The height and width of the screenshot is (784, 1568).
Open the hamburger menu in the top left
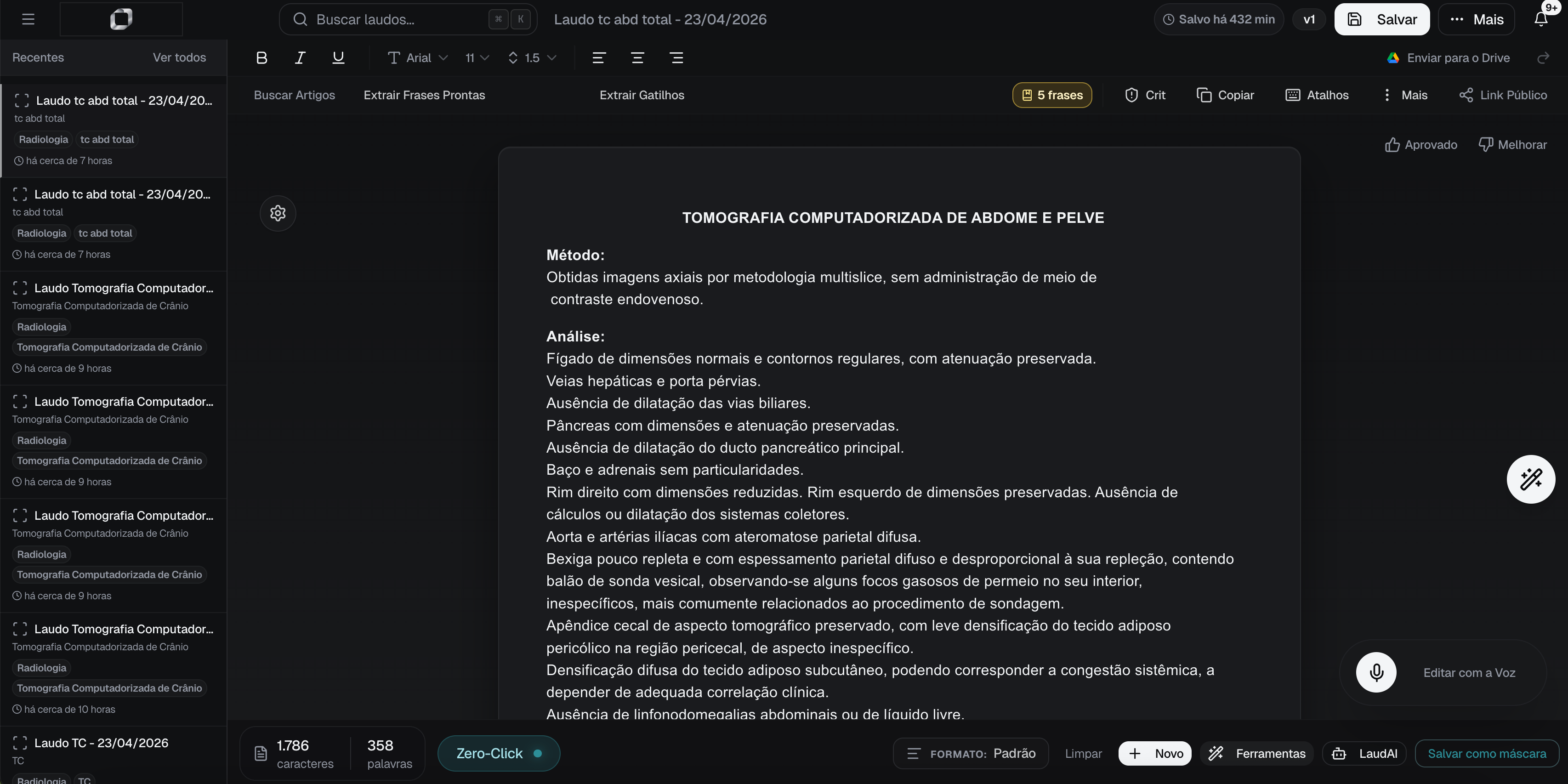pos(28,19)
